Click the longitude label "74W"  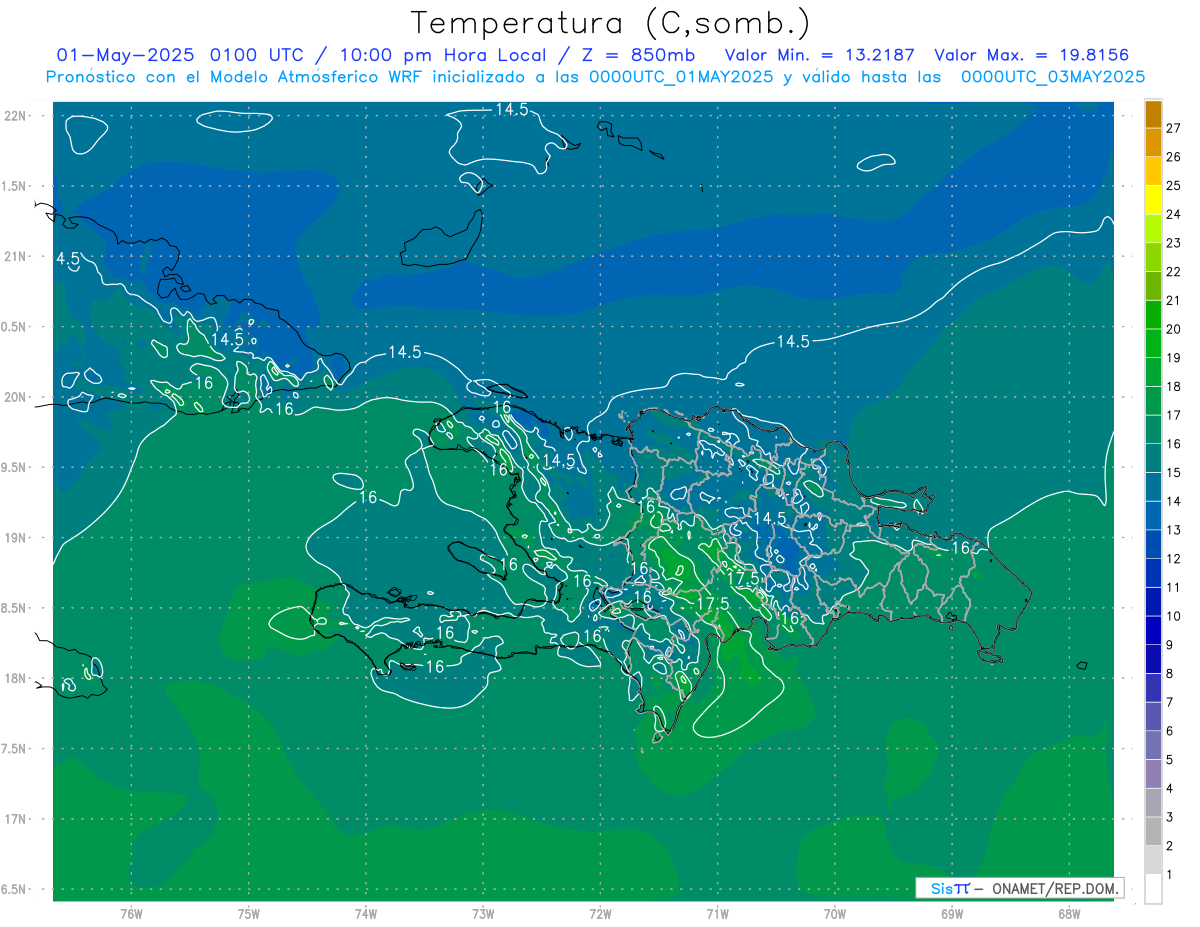[366, 914]
